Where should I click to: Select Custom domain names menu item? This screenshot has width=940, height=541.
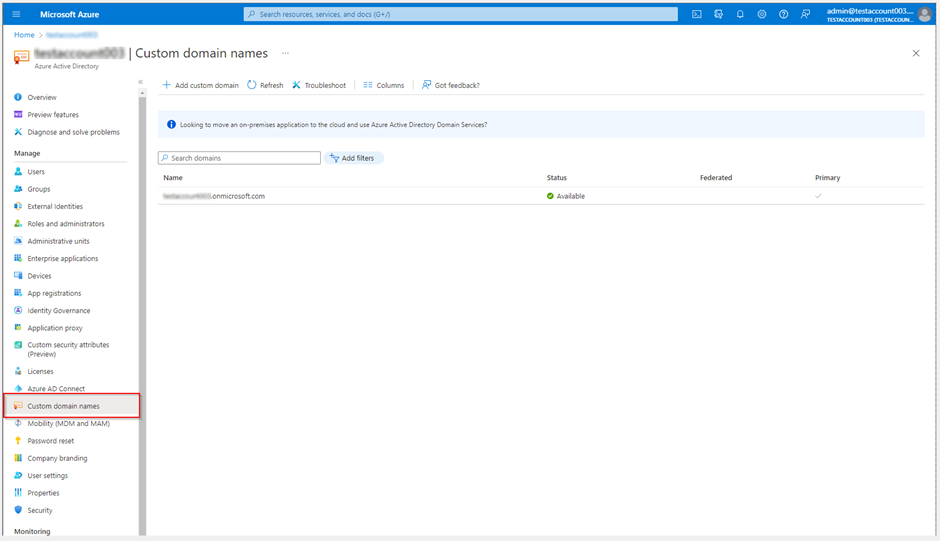click(x=72, y=406)
